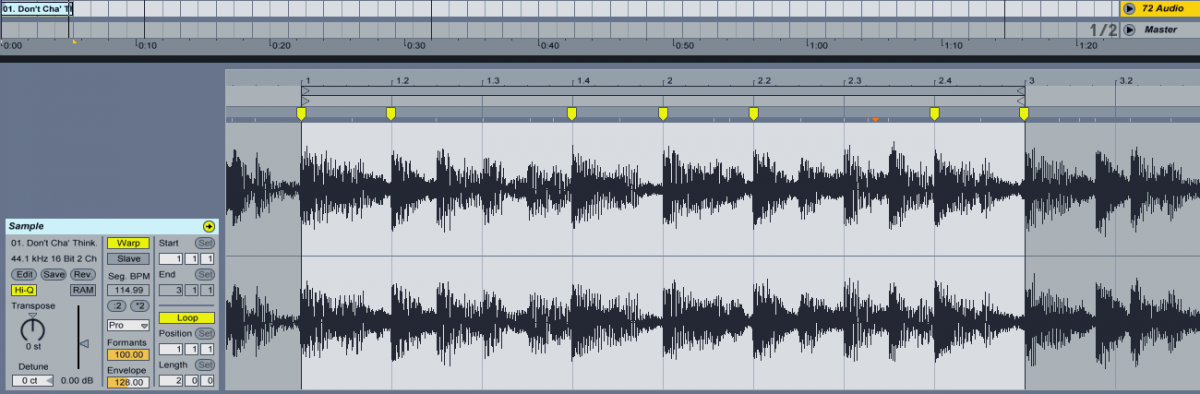This screenshot has width=1200, height=394.
Task: Click the Slave tempo button
Action: [x=128, y=259]
